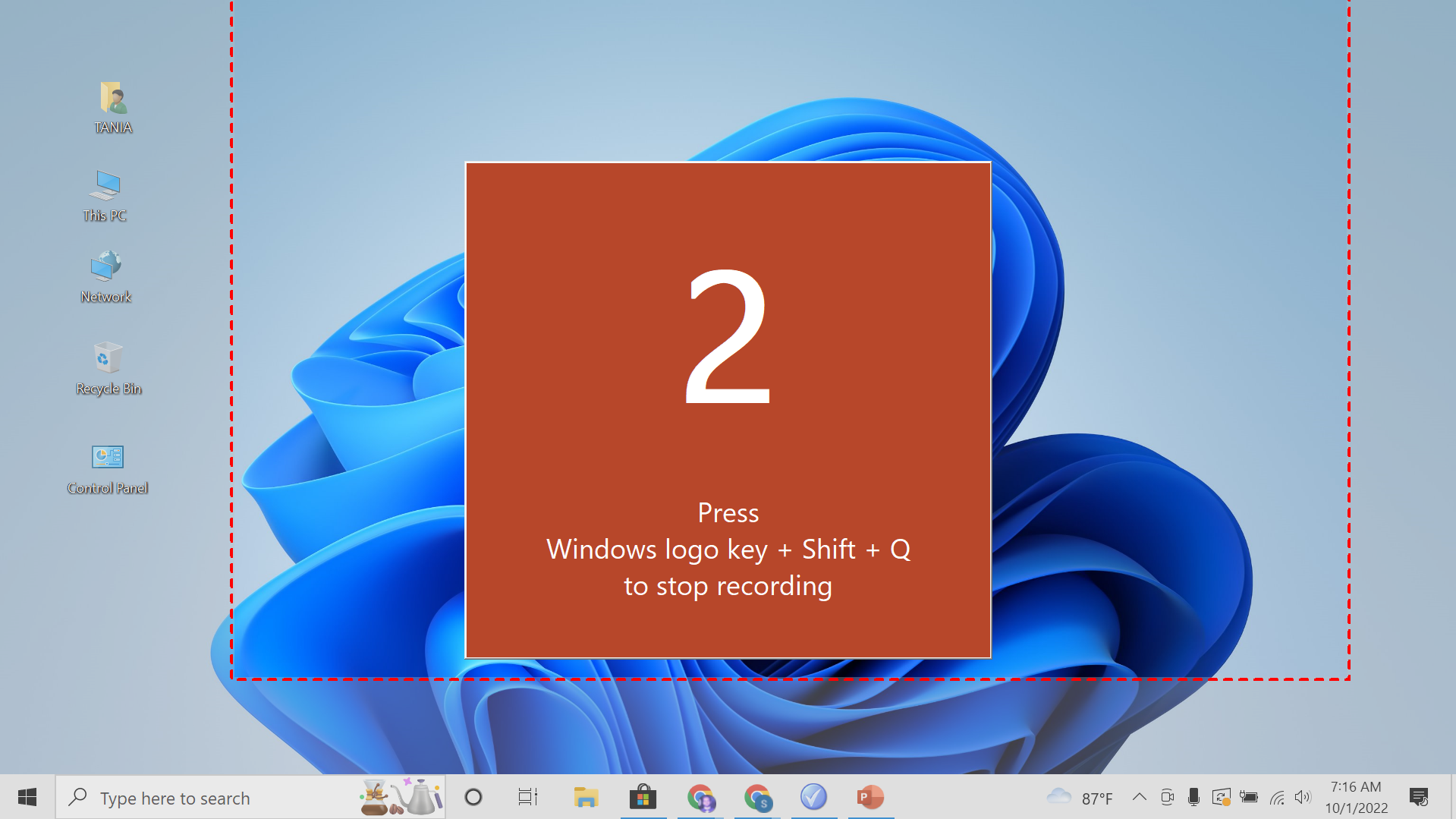Open the TANIA user folder icon
Viewport: 1456px width, 819px height.
click(x=113, y=108)
